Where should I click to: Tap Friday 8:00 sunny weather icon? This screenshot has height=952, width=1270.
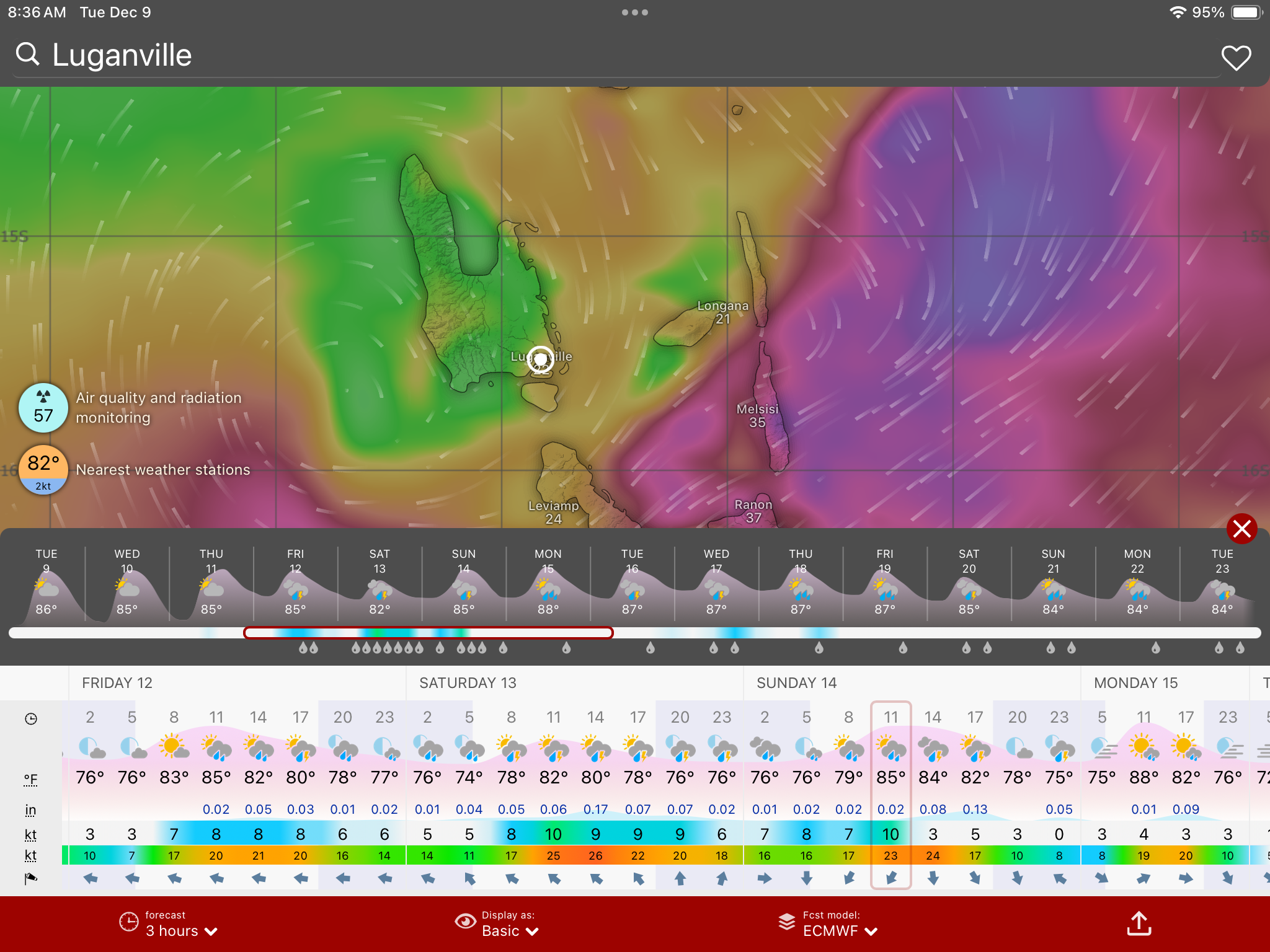[x=174, y=747]
